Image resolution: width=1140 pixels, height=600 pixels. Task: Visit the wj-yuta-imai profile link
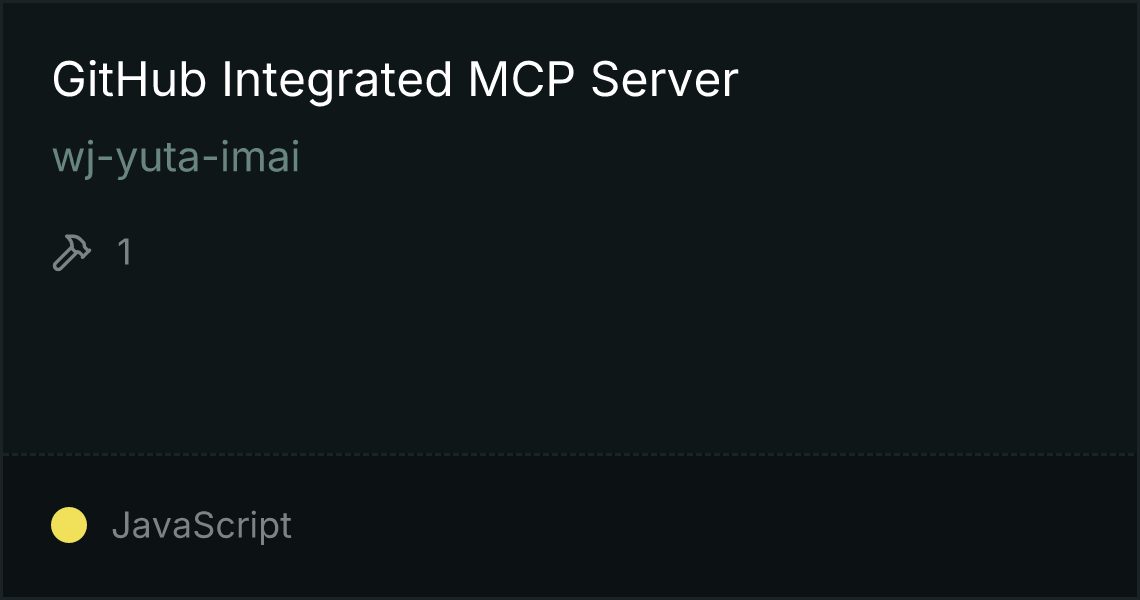click(176, 157)
